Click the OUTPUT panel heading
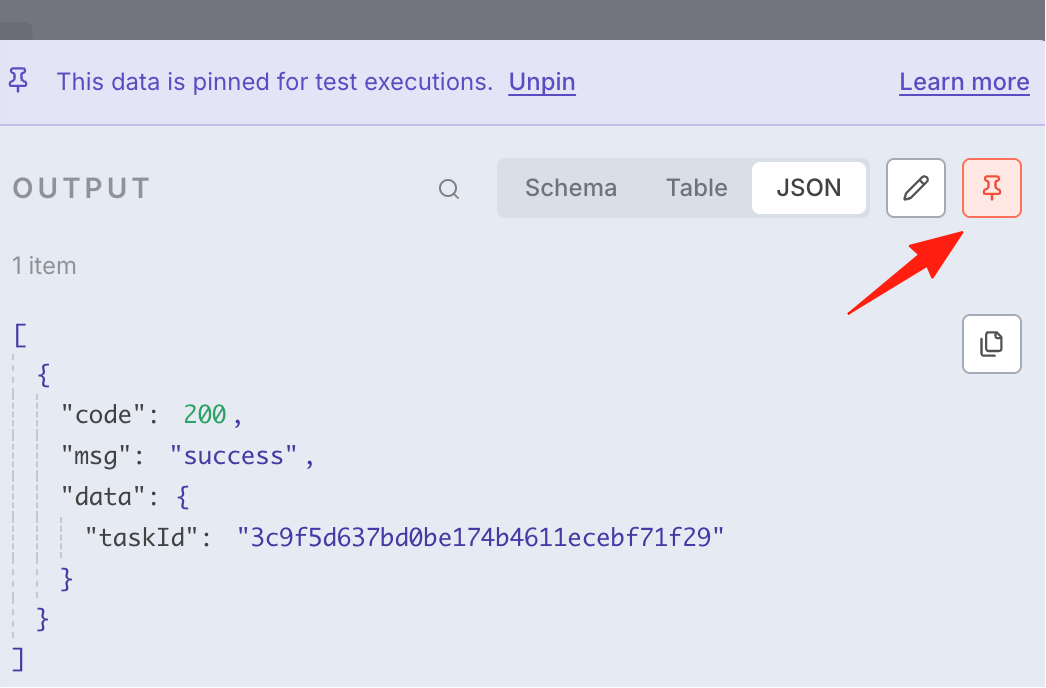Image resolution: width=1046 pixels, height=688 pixels. (x=81, y=189)
